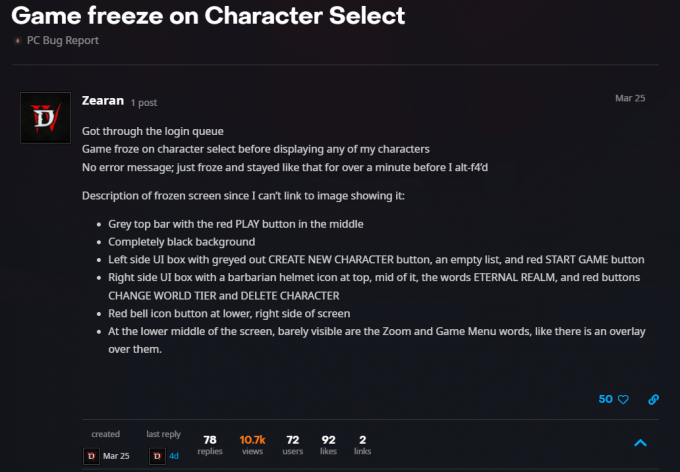The height and width of the screenshot is (472, 680).
Task: Click the Game freeze on Character Select title
Action: click(208, 16)
